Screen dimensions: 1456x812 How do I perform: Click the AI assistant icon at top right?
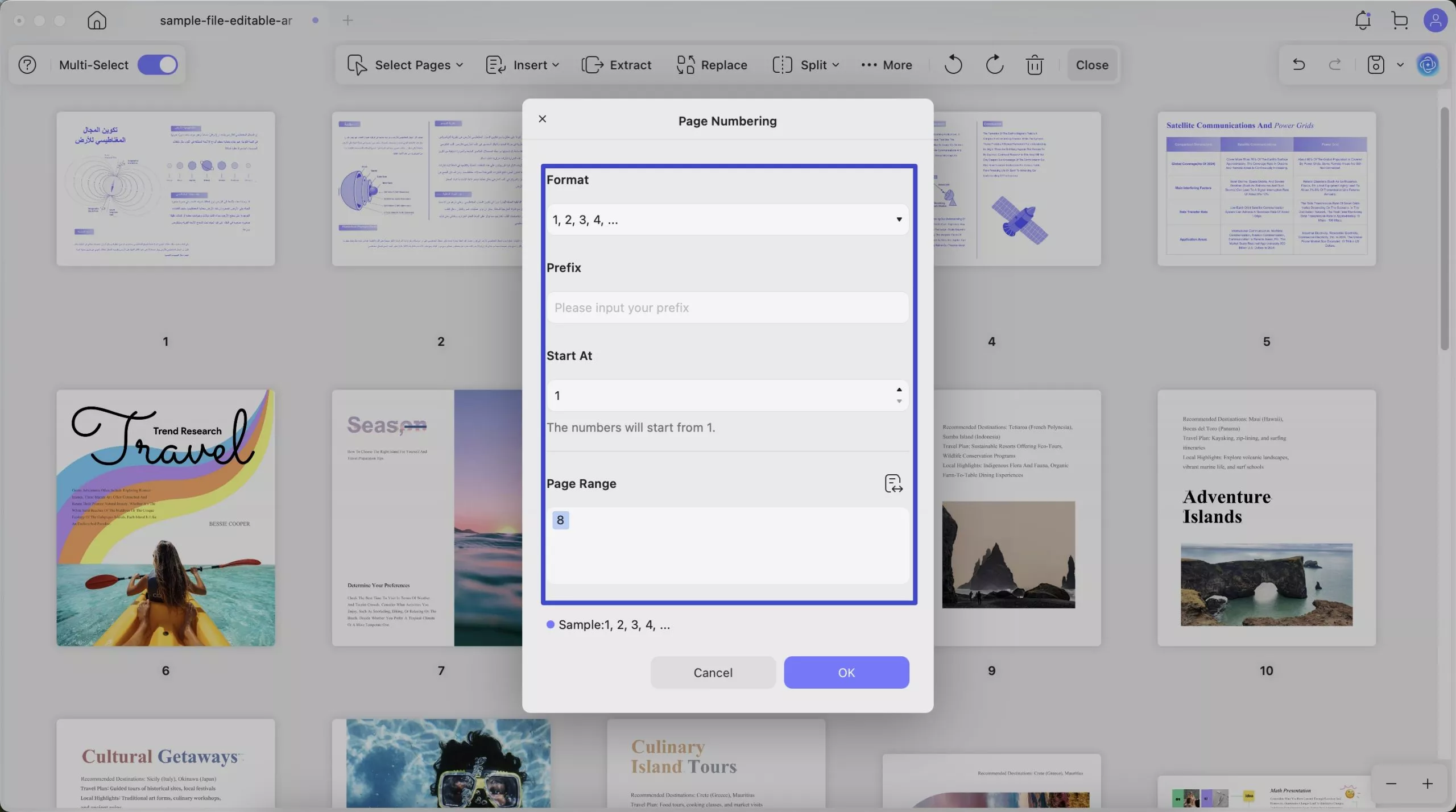(1428, 65)
